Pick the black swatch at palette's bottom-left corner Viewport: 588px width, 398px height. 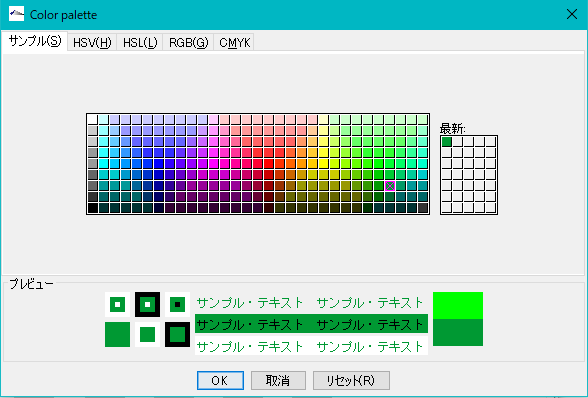click(93, 208)
